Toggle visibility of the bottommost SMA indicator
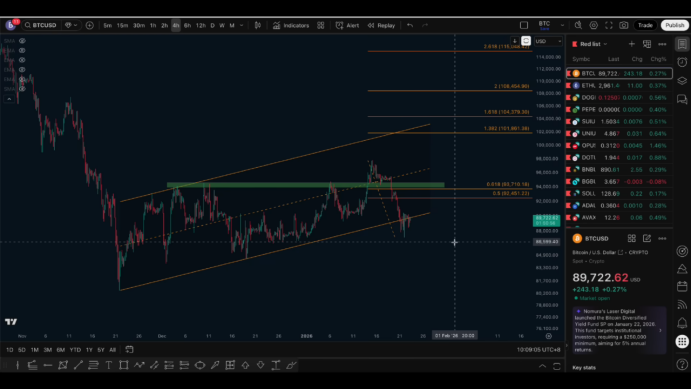The height and width of the screenshot is (389, 692). [22, 89]
